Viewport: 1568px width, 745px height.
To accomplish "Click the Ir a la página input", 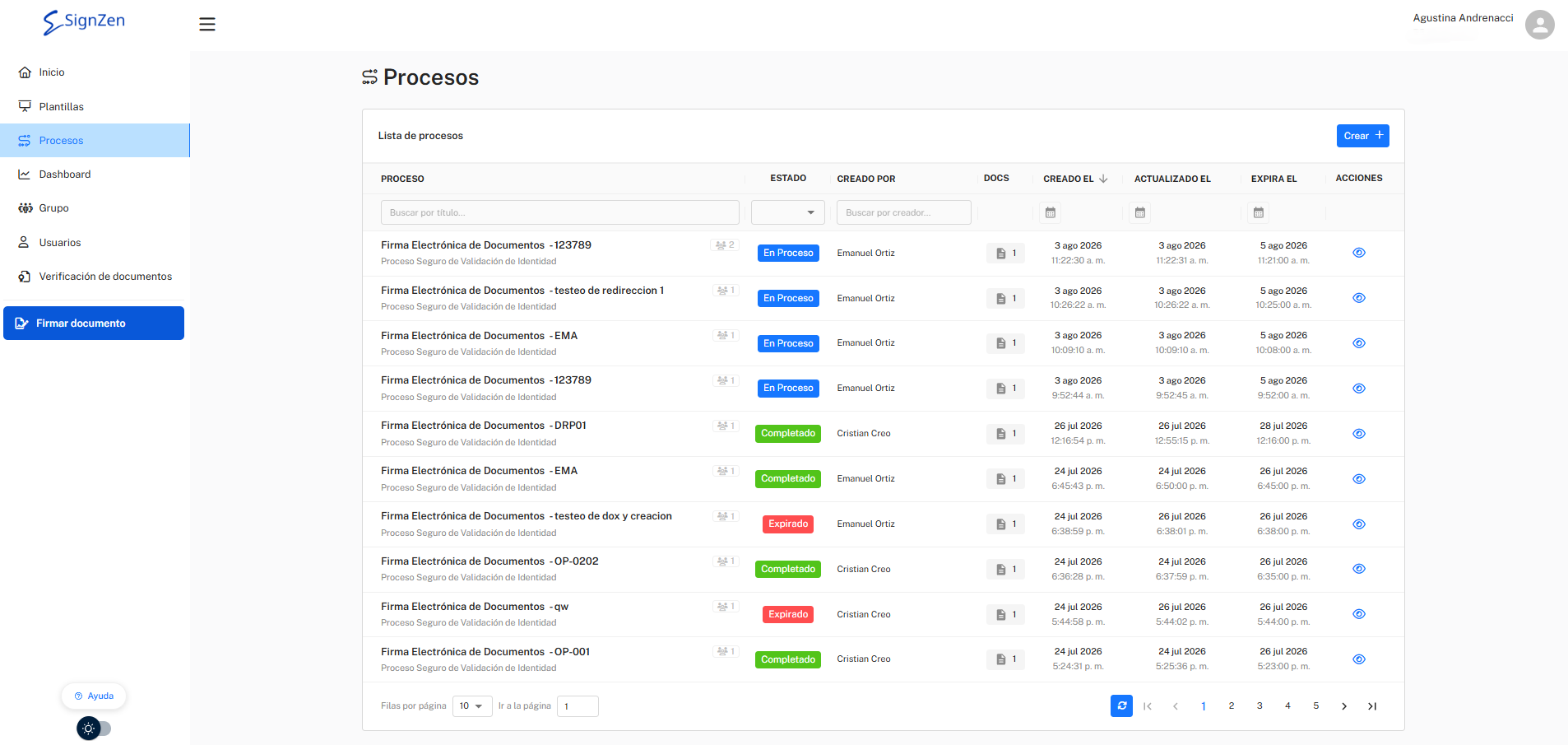I will [x=578, y=706].
